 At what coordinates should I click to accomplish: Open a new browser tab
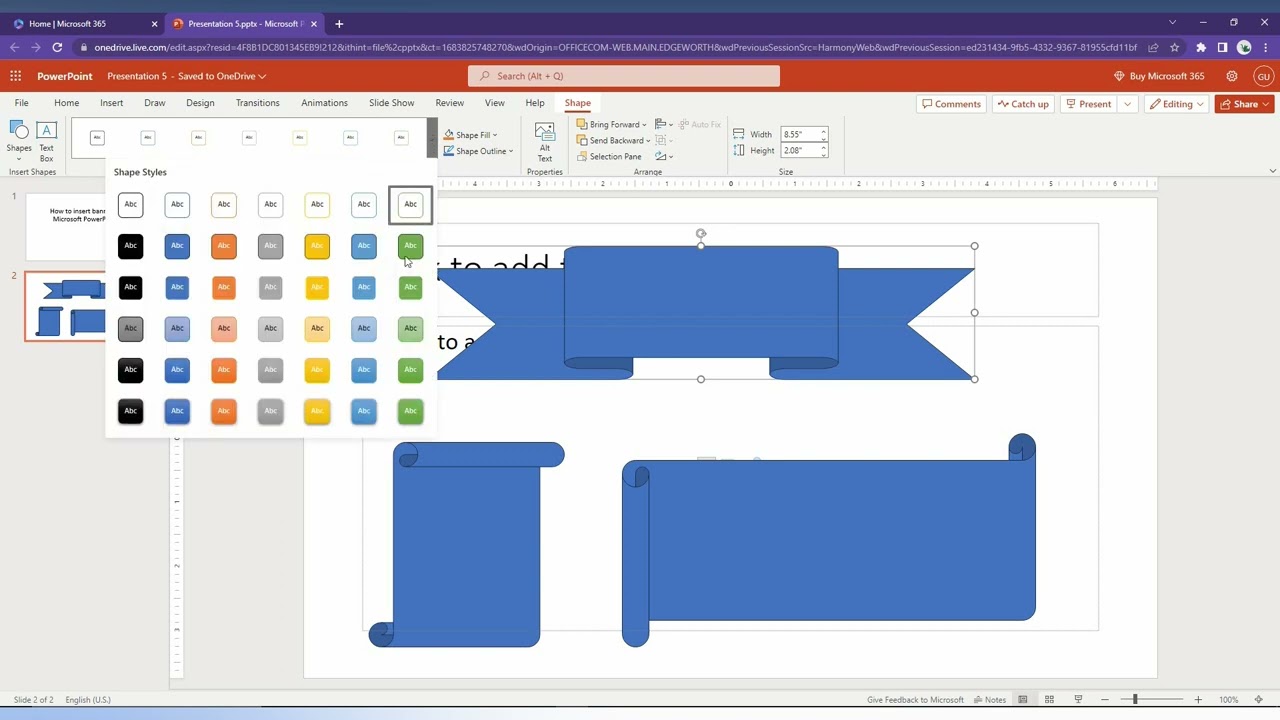pos(339,23)
